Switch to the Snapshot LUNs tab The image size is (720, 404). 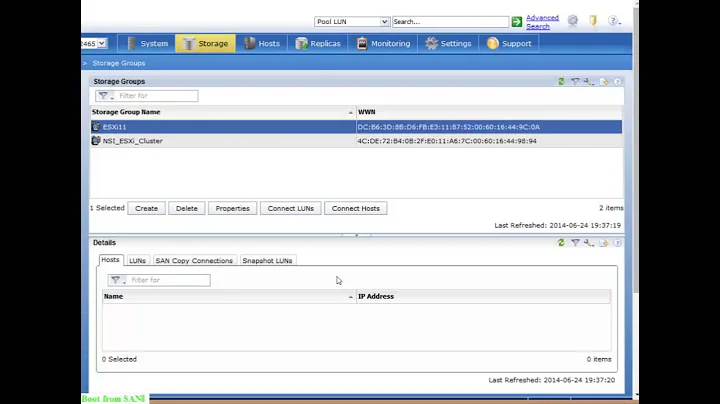pos(267,260)
